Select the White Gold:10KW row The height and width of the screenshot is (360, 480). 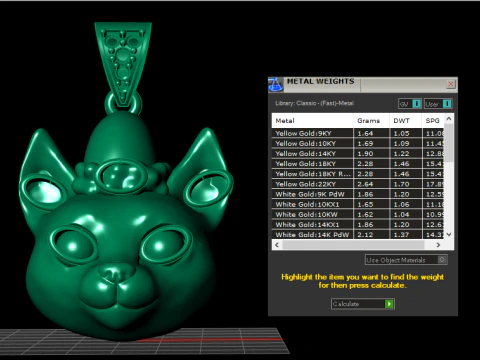point(358,215)
